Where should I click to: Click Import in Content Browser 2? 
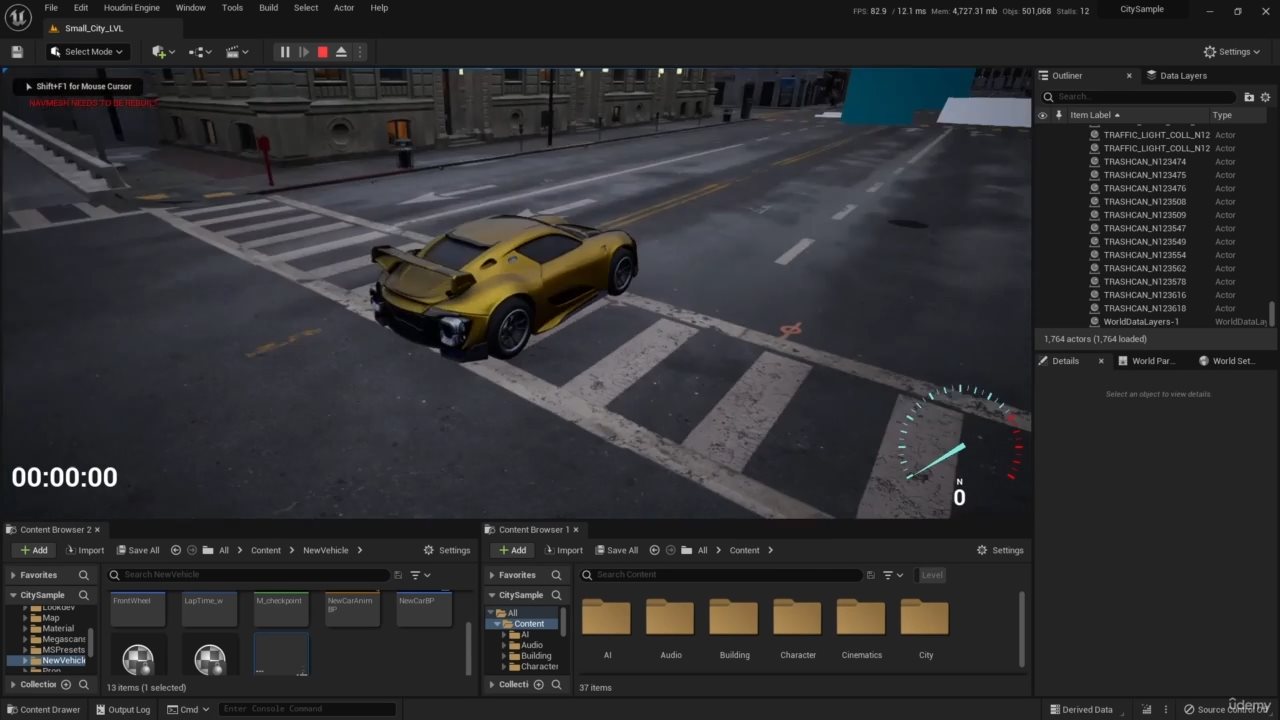[85, 550]
